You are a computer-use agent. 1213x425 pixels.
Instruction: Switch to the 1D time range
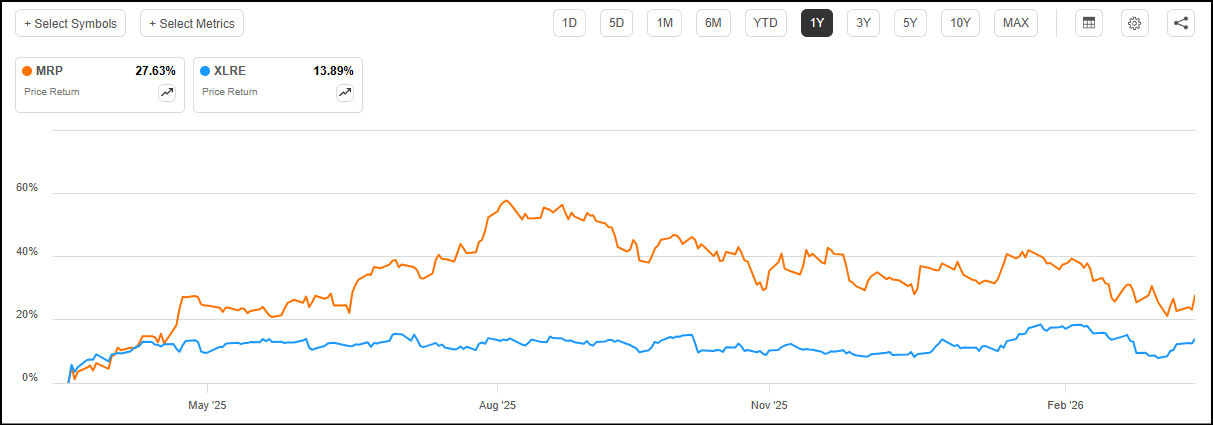tap(569, 23)
